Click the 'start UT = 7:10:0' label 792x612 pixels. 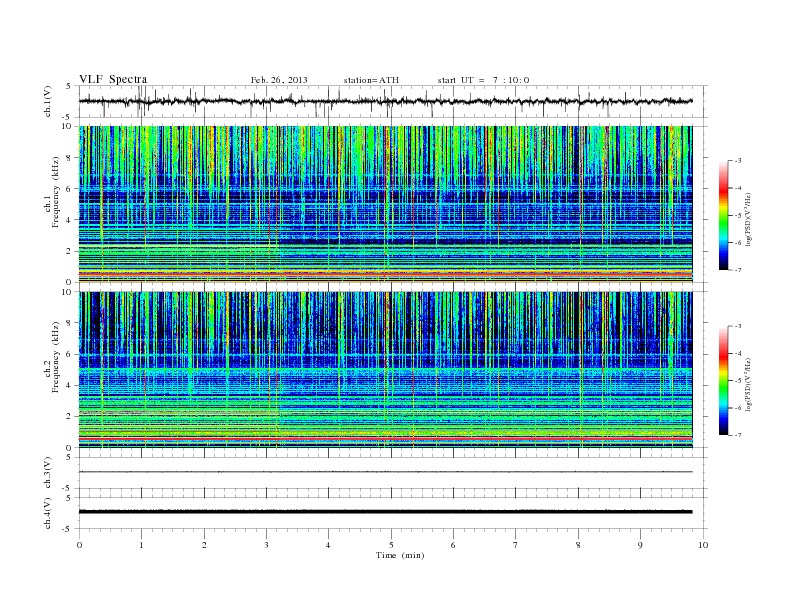point(483,80)
